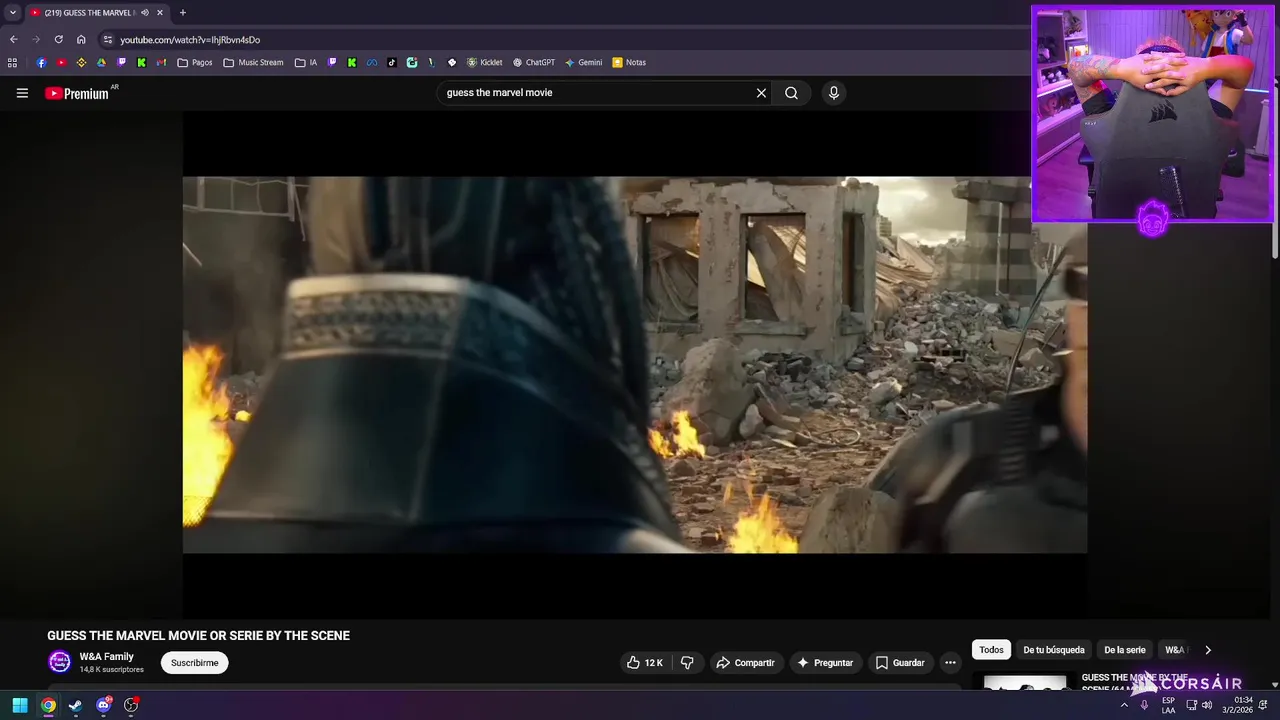The height and width of the screenshot is (720, 1280).
Task: Go back with the browser back arrow
Action: point(13,40)
